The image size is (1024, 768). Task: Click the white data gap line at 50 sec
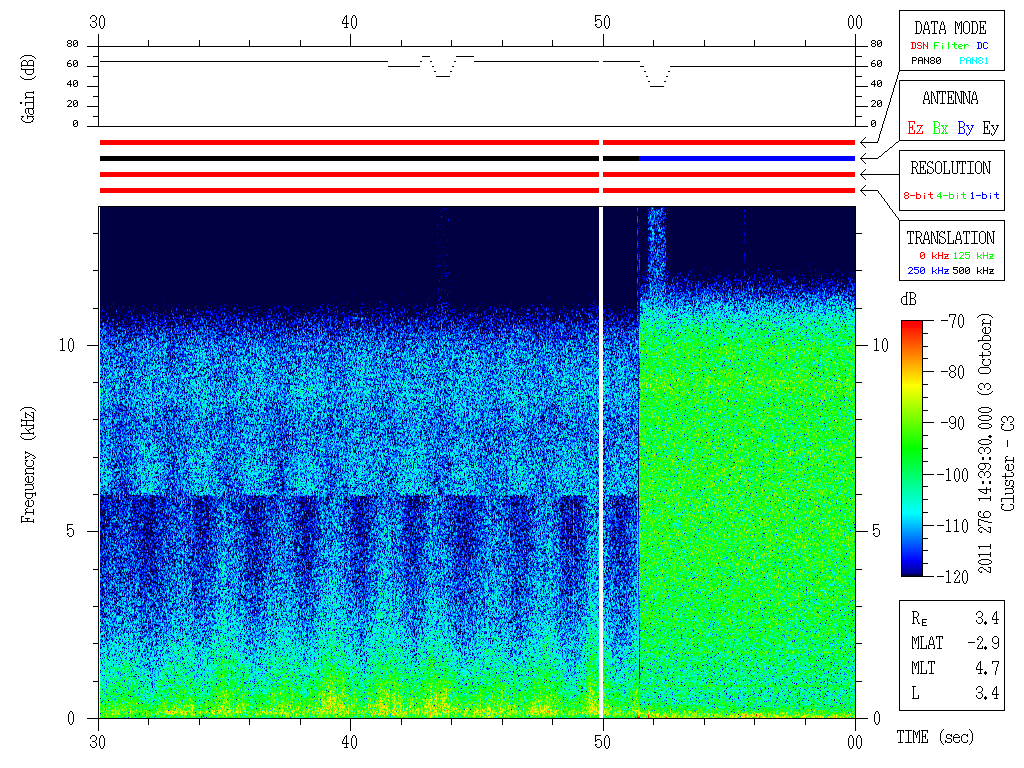601,462
